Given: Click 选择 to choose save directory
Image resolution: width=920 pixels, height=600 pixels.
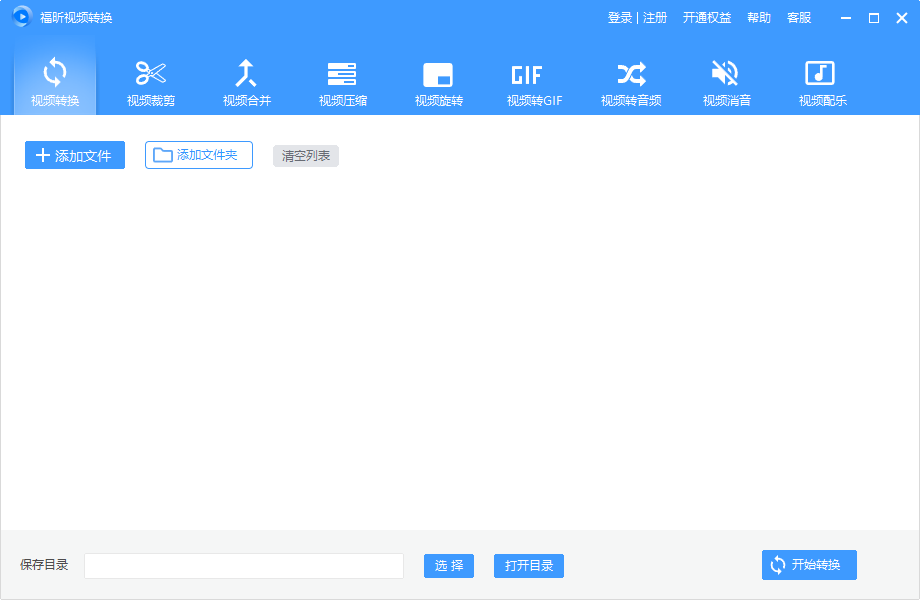Looking at the screenshot, I should click(448, 565).
